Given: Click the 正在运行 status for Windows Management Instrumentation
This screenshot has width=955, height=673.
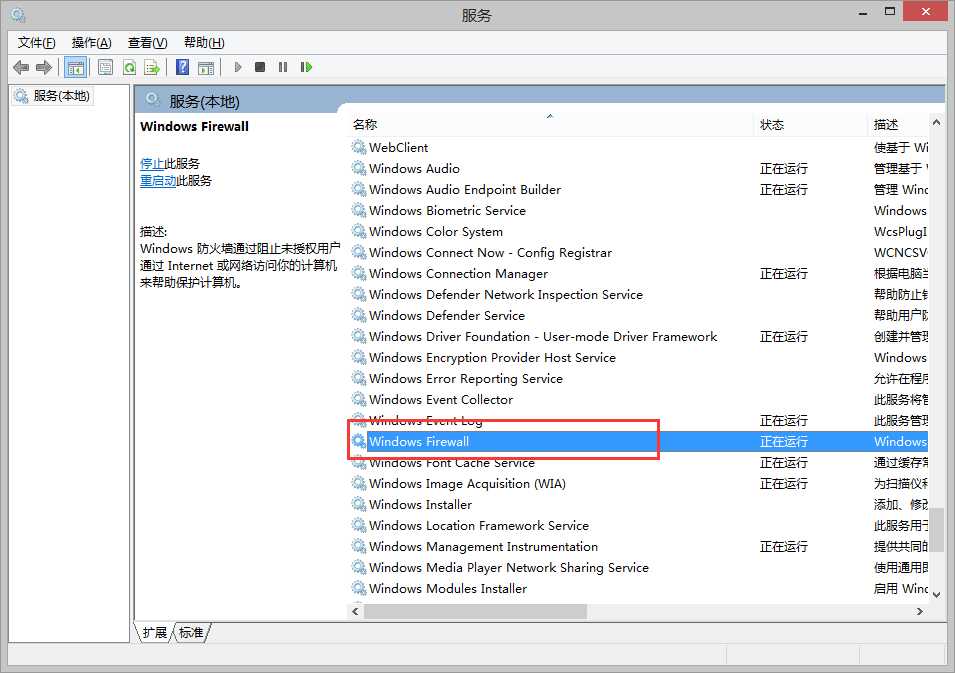Looking at the screenshot, I should click(x=783, y=547).
